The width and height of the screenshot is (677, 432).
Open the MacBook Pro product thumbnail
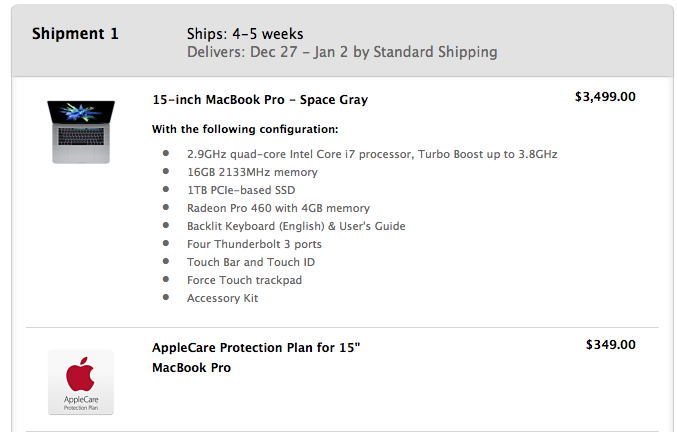pyautogui.click(x=81, y=132)
